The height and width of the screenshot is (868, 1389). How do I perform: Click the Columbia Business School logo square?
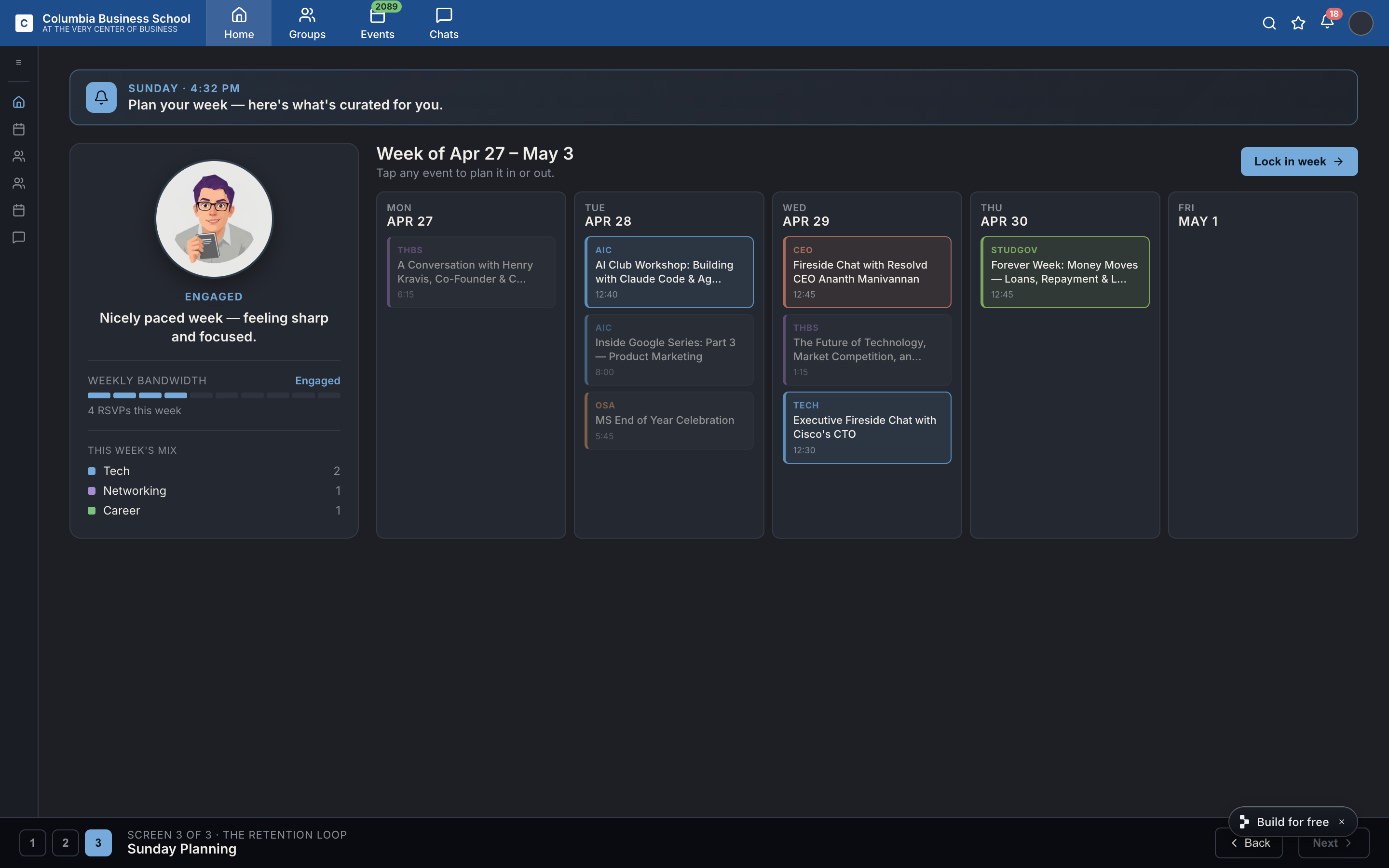tap(24, 23)
